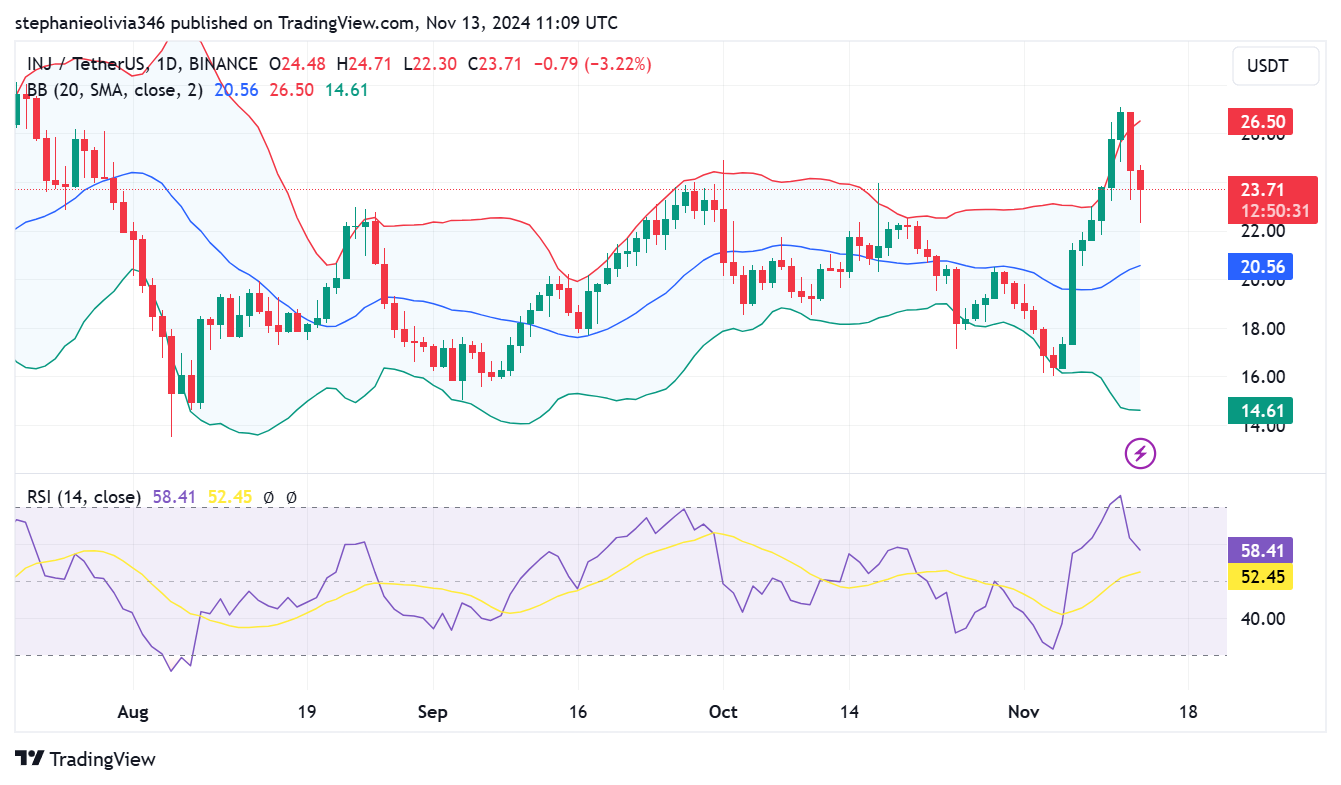Click the 22.00 price scale value
This screenshot has height=785, width=1341.
(x=1262, y=231)
